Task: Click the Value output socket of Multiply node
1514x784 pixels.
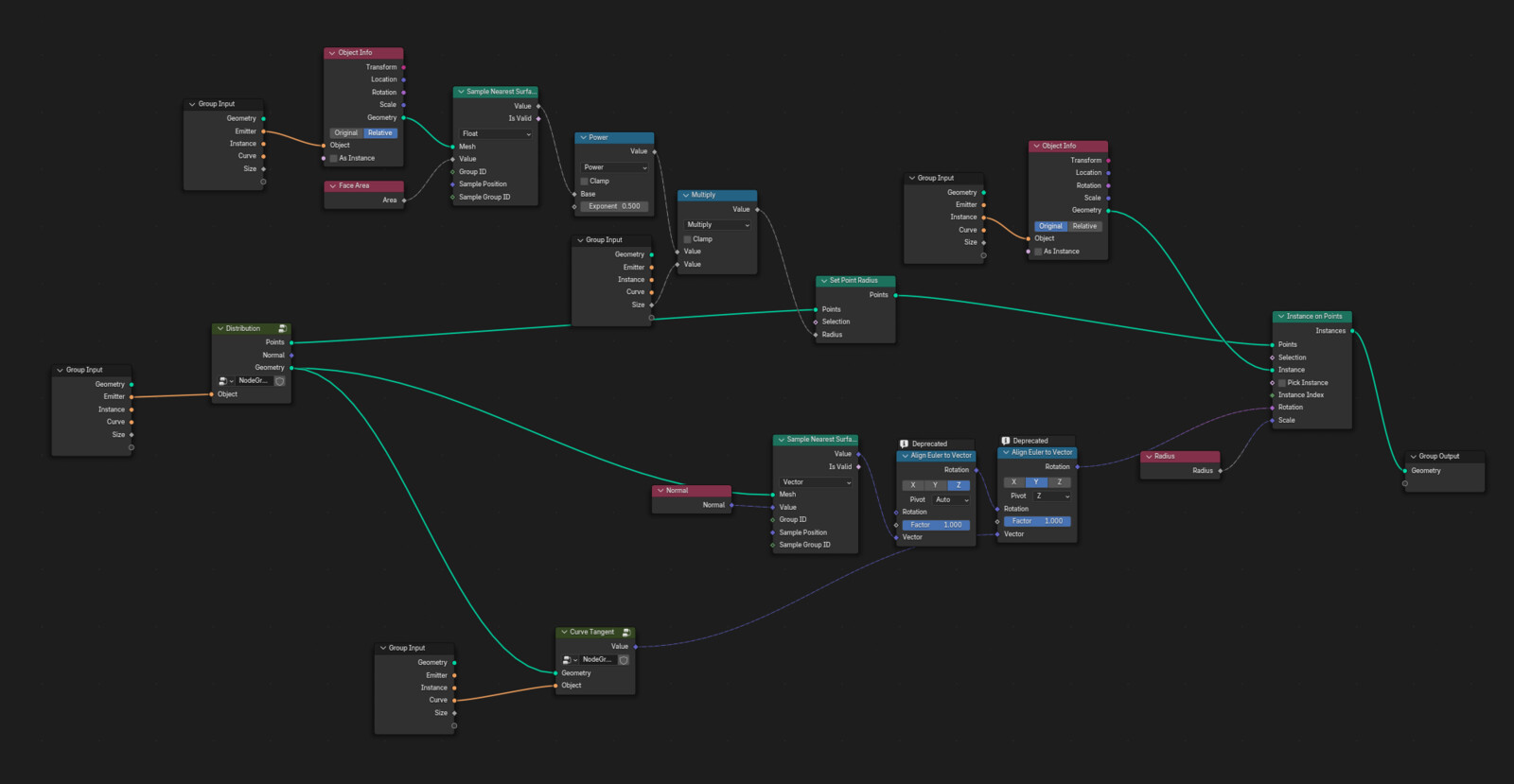Action: pos(757,209)
